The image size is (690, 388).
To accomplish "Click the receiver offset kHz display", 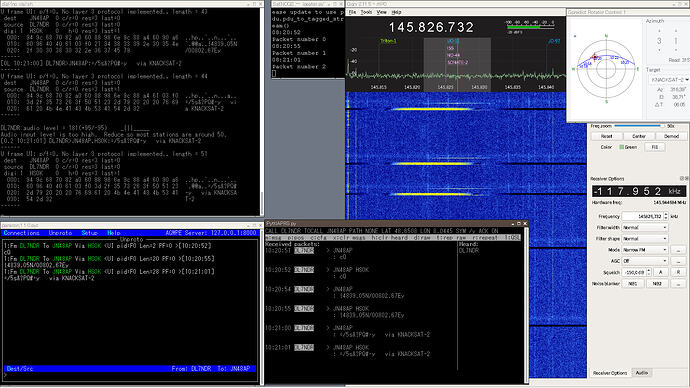I will (x=639, y=191).
